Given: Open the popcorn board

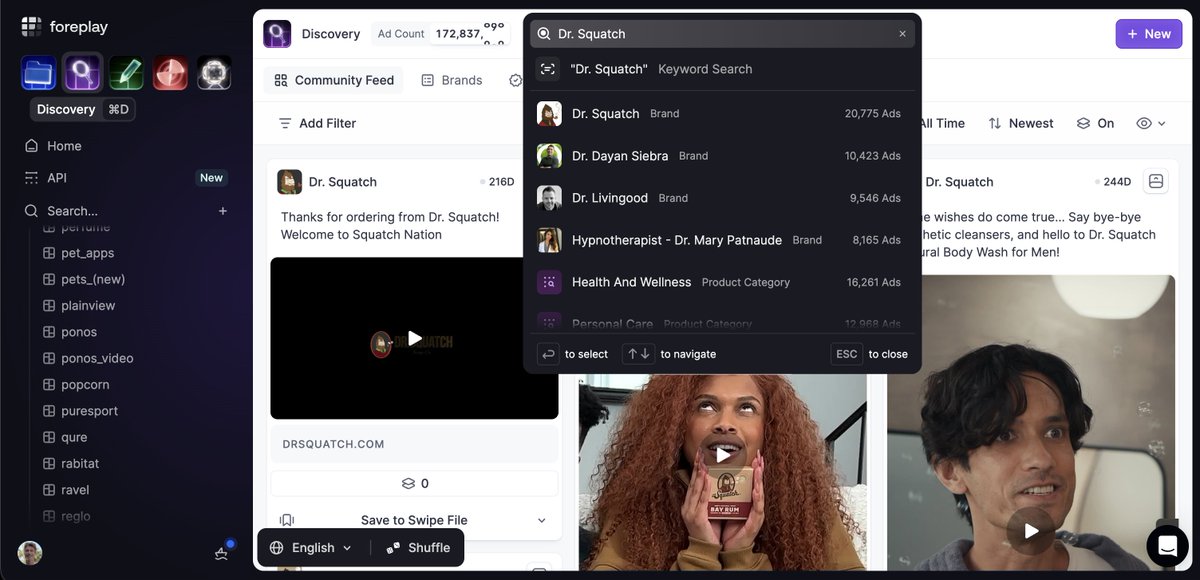Looking at the screenshot, I should (x=85, y=385).
